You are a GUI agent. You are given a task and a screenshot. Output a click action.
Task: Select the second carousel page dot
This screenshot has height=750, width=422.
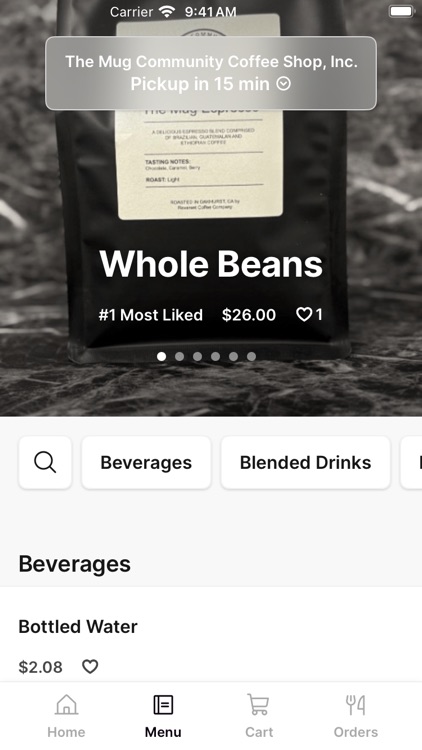pyautogui.click(x=179, y=356)
